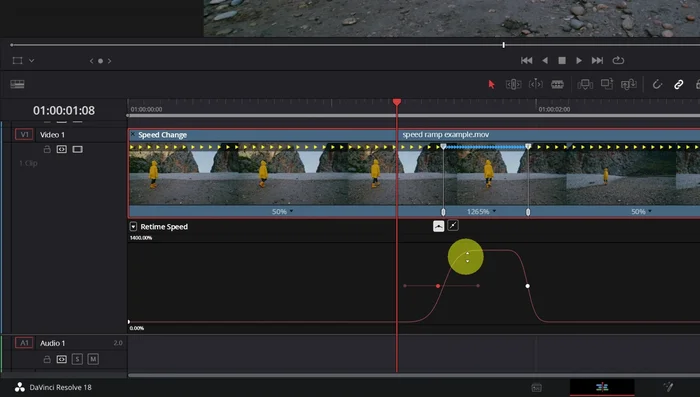Mute the Audio 1 track
700x397 pixels.
(93, 359)
